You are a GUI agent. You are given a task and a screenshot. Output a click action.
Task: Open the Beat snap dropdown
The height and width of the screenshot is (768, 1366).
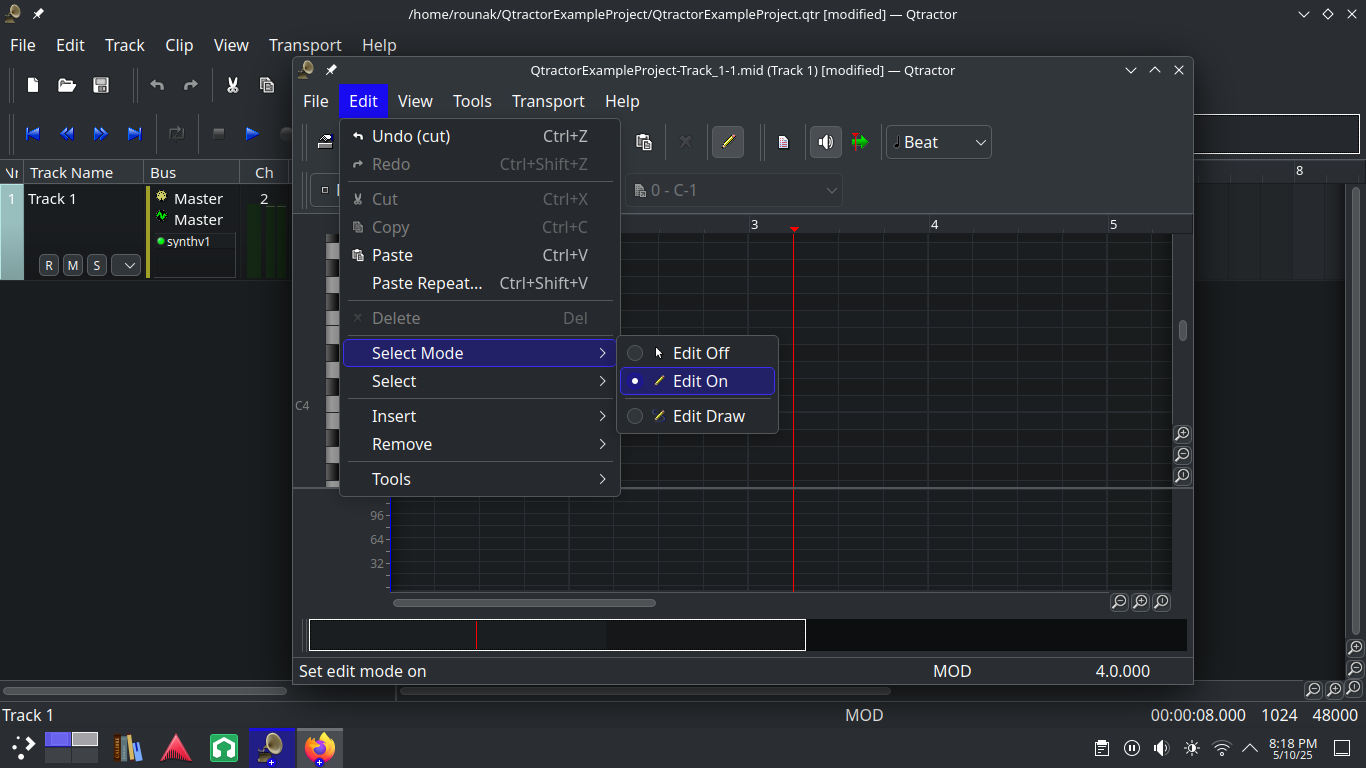coord(939,142)
